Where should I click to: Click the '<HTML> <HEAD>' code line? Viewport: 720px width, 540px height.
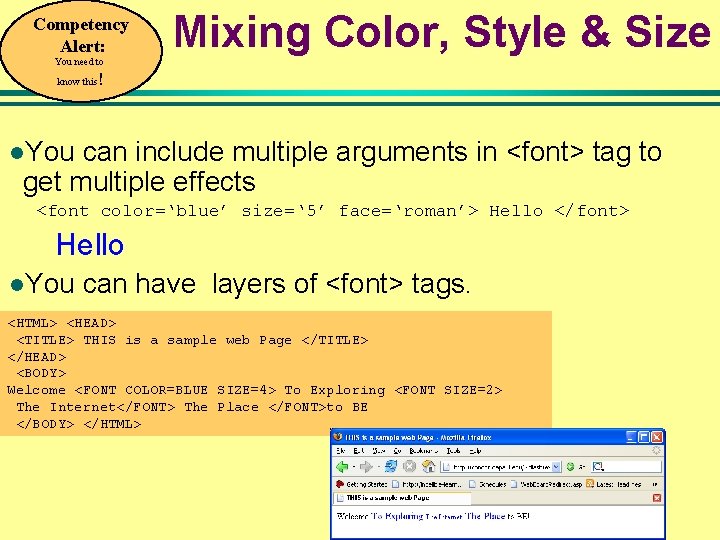(x=62, y=323)
